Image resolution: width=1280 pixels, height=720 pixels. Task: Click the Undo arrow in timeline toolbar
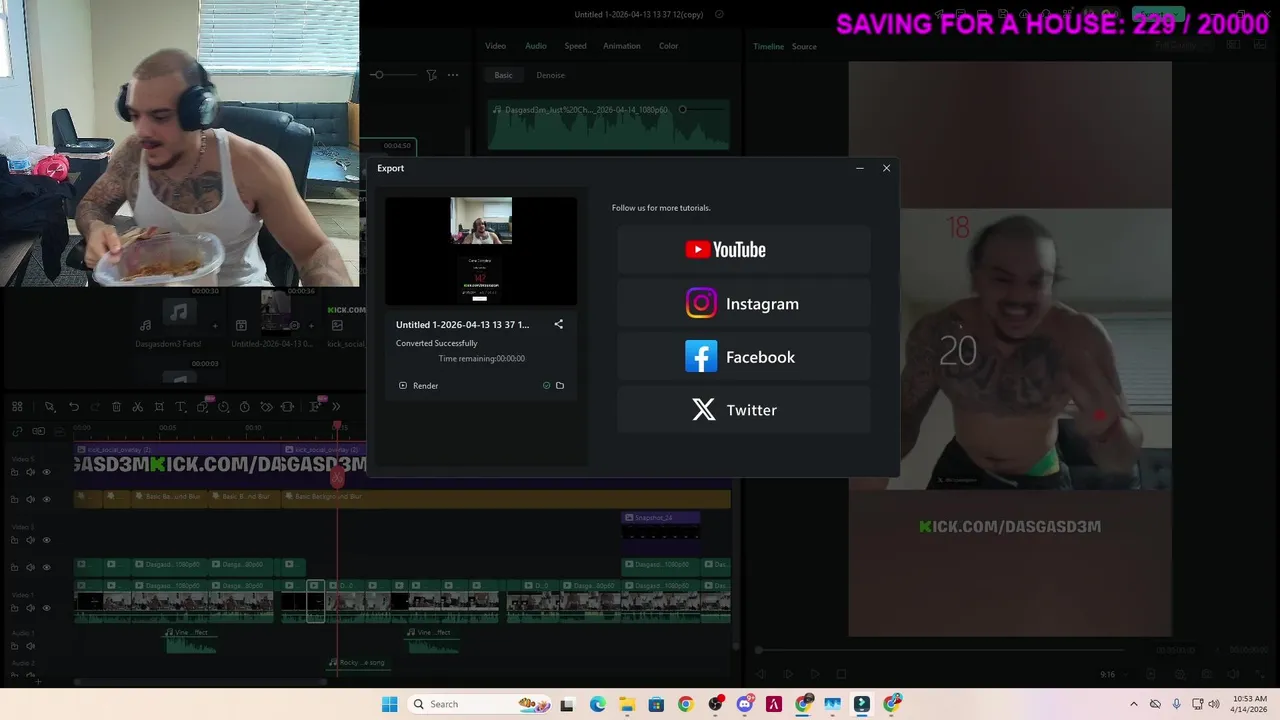point(74,407)
